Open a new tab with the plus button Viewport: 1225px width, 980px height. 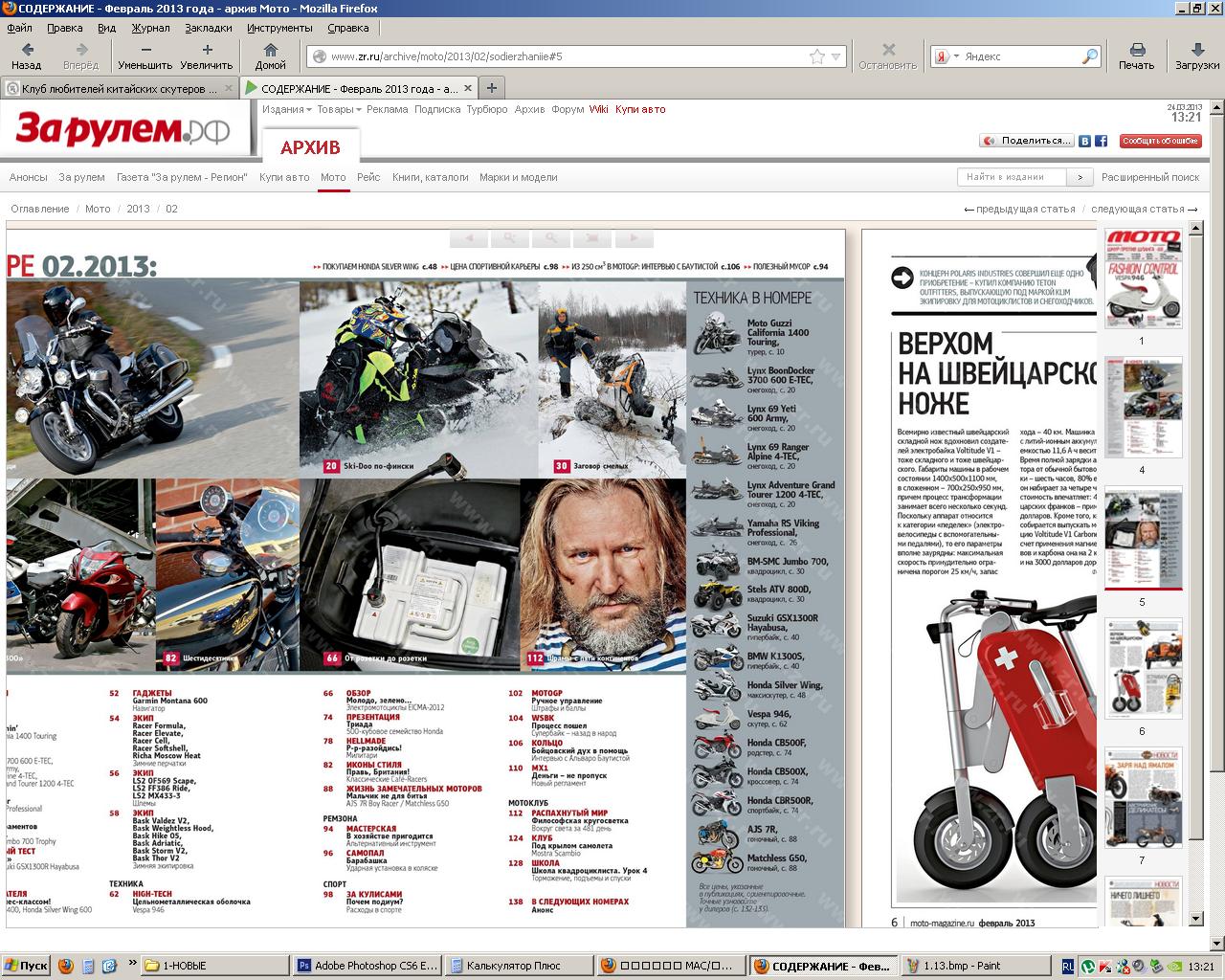tap(492, 88)
